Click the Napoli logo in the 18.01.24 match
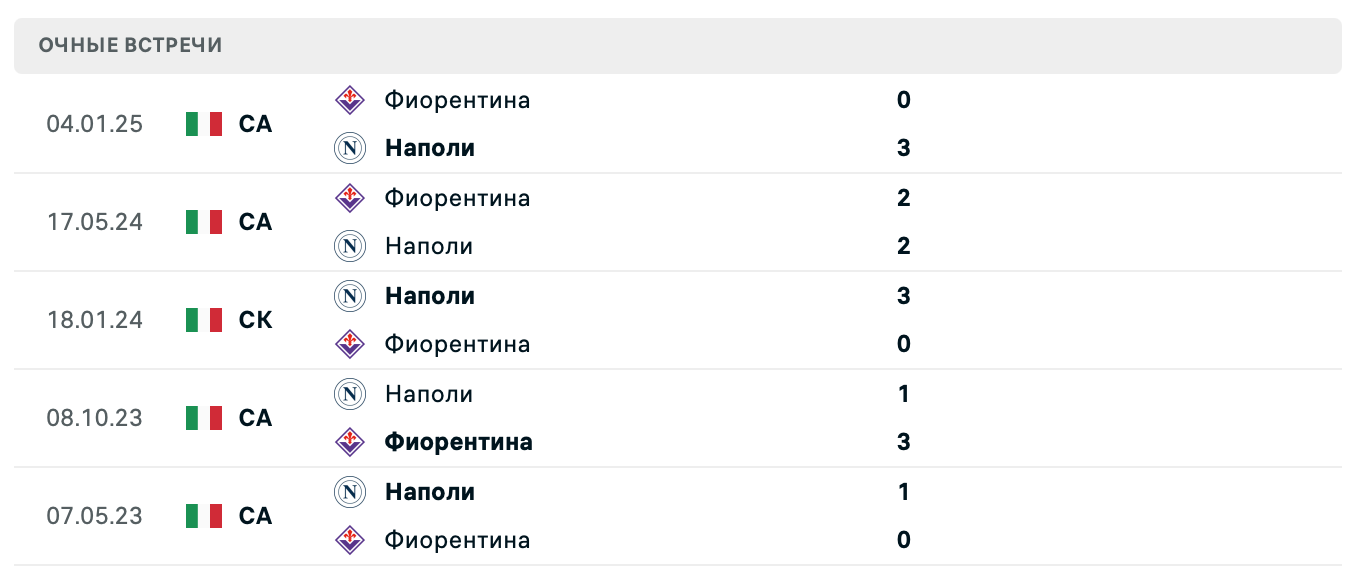The width and height of the screenshot is (1360, 580). tap(349, 296)
